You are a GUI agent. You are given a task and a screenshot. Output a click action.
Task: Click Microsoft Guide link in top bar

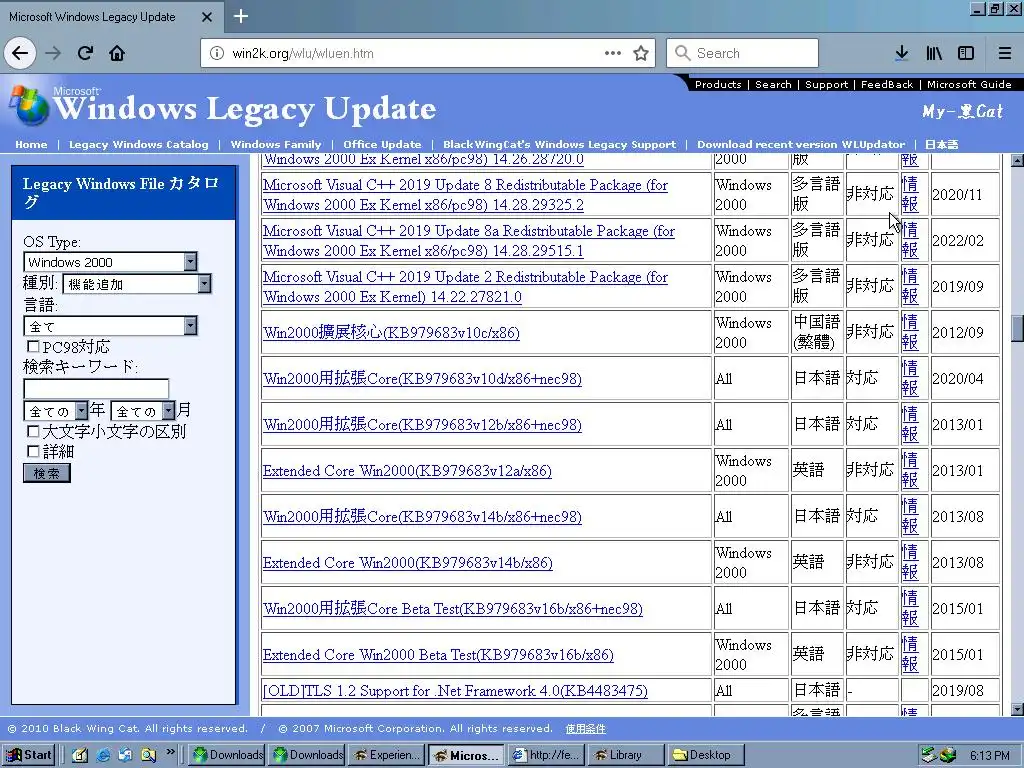tap(969, 84)
